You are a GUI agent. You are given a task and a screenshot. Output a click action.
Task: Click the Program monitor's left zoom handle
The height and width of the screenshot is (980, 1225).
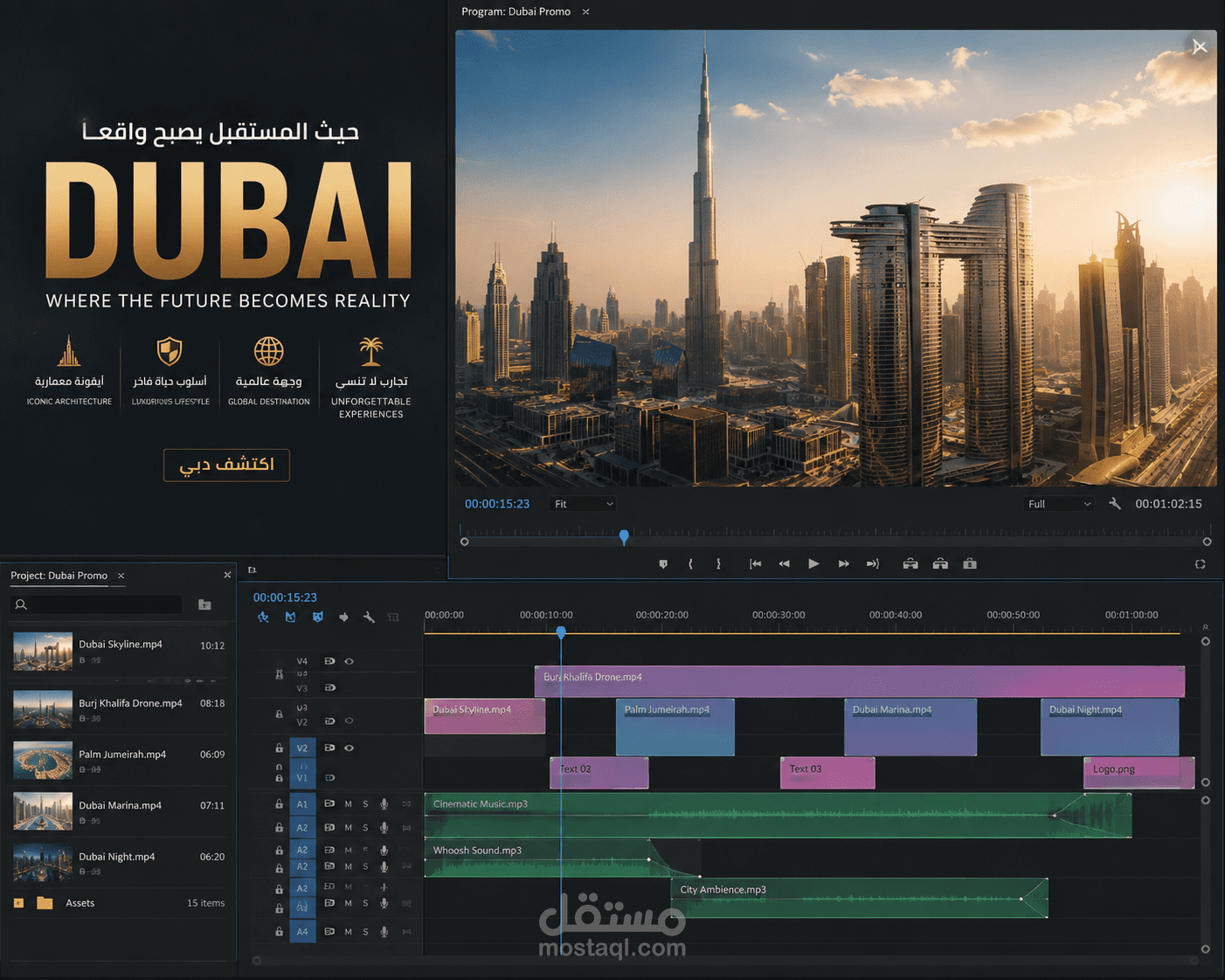465,542
